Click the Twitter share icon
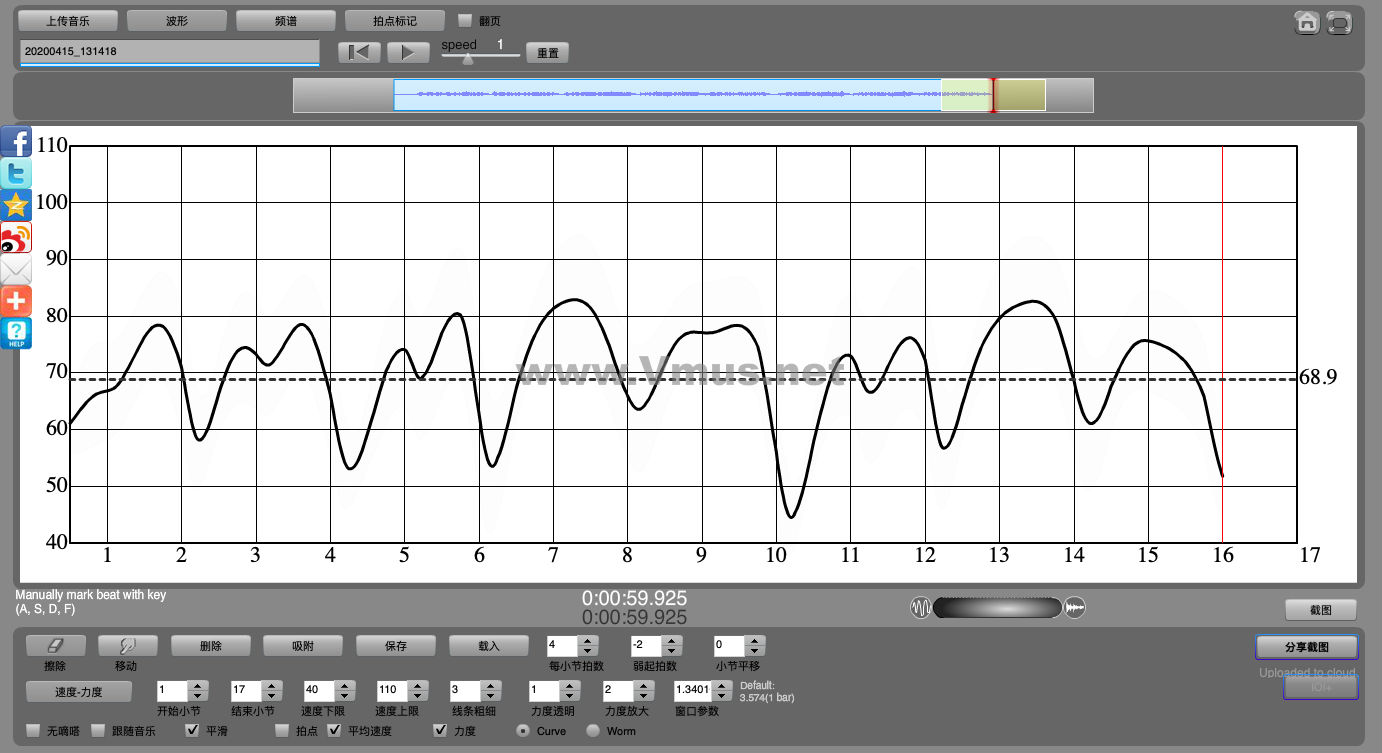The height and width of the screenshot is (753, 1382). click(x=16, y=174)
